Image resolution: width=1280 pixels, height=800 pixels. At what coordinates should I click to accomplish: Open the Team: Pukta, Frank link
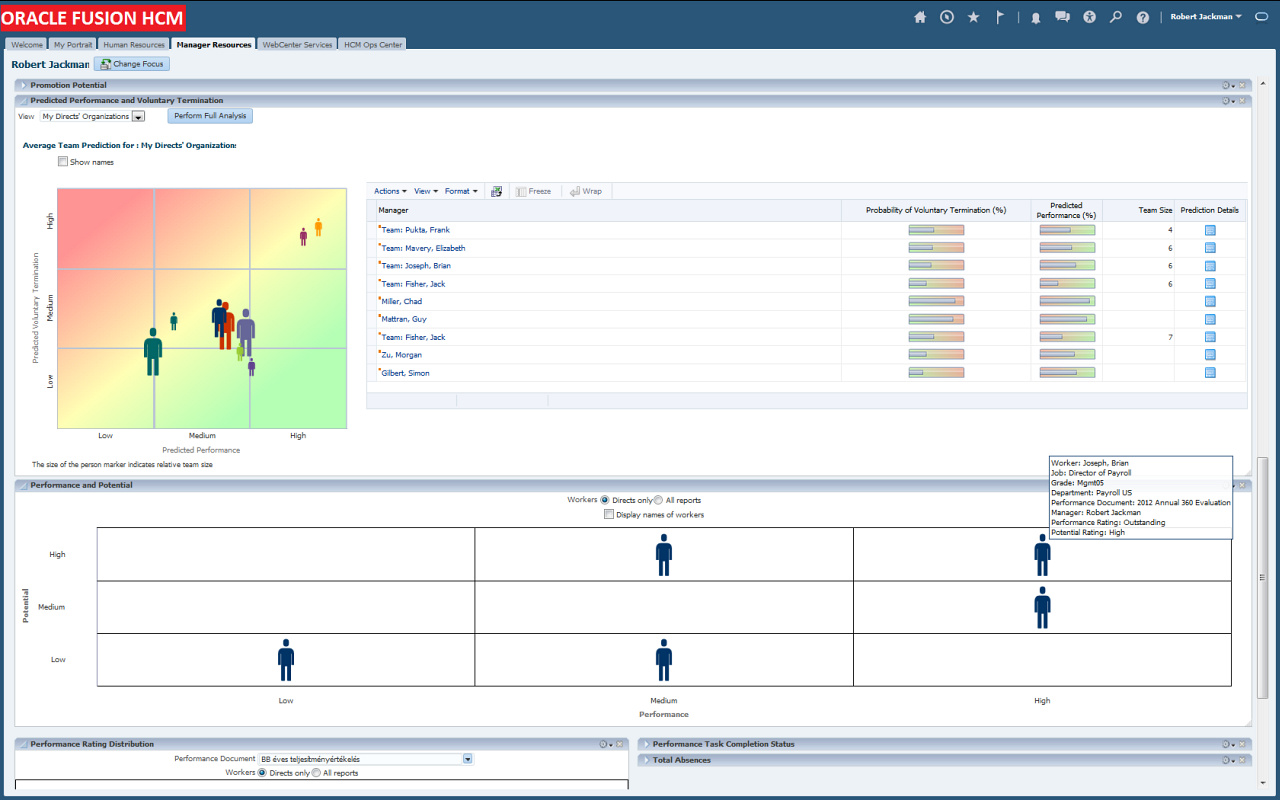click(416, 230)
